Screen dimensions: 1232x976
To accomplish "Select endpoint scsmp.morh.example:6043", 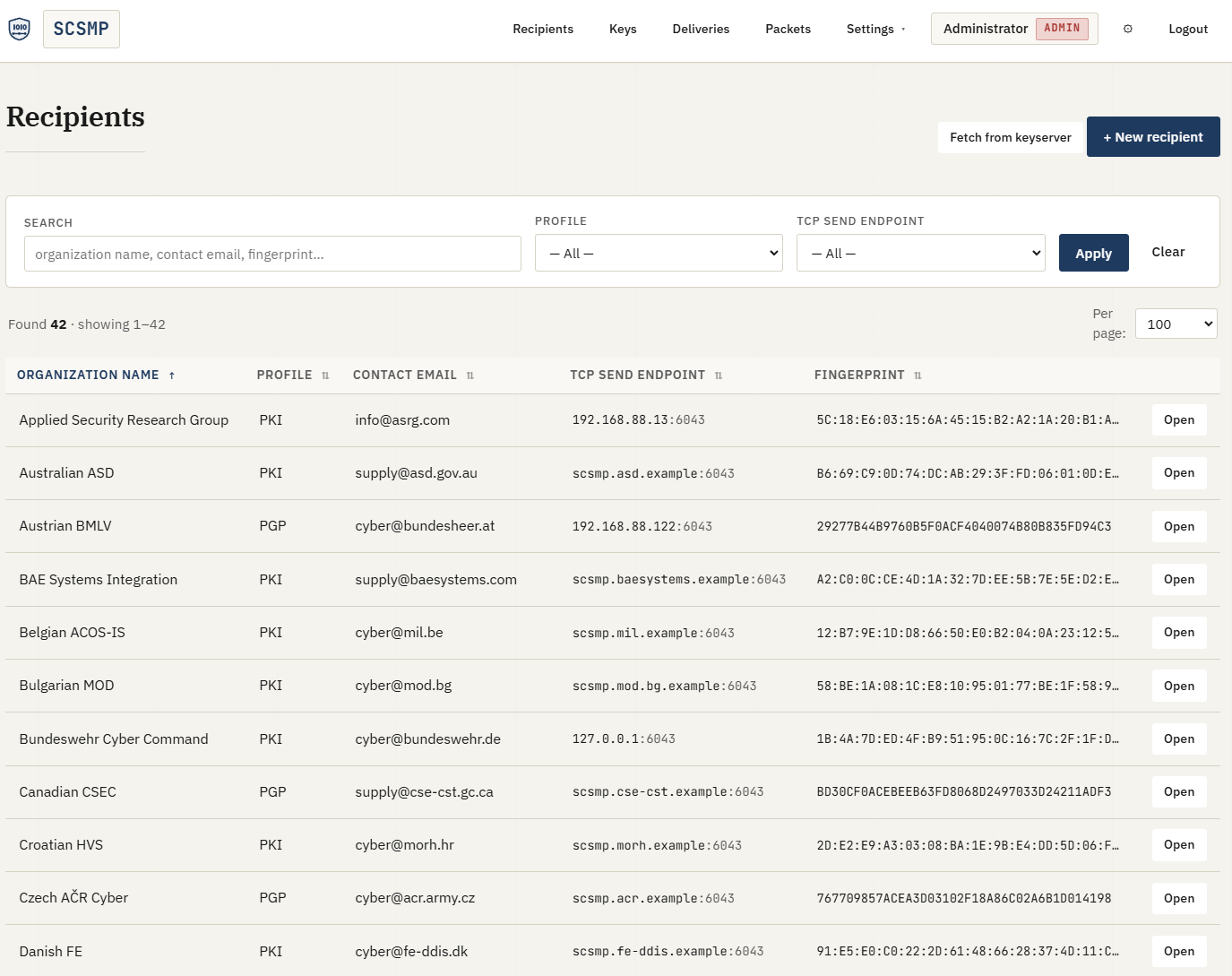I will (x=657, y=845).
